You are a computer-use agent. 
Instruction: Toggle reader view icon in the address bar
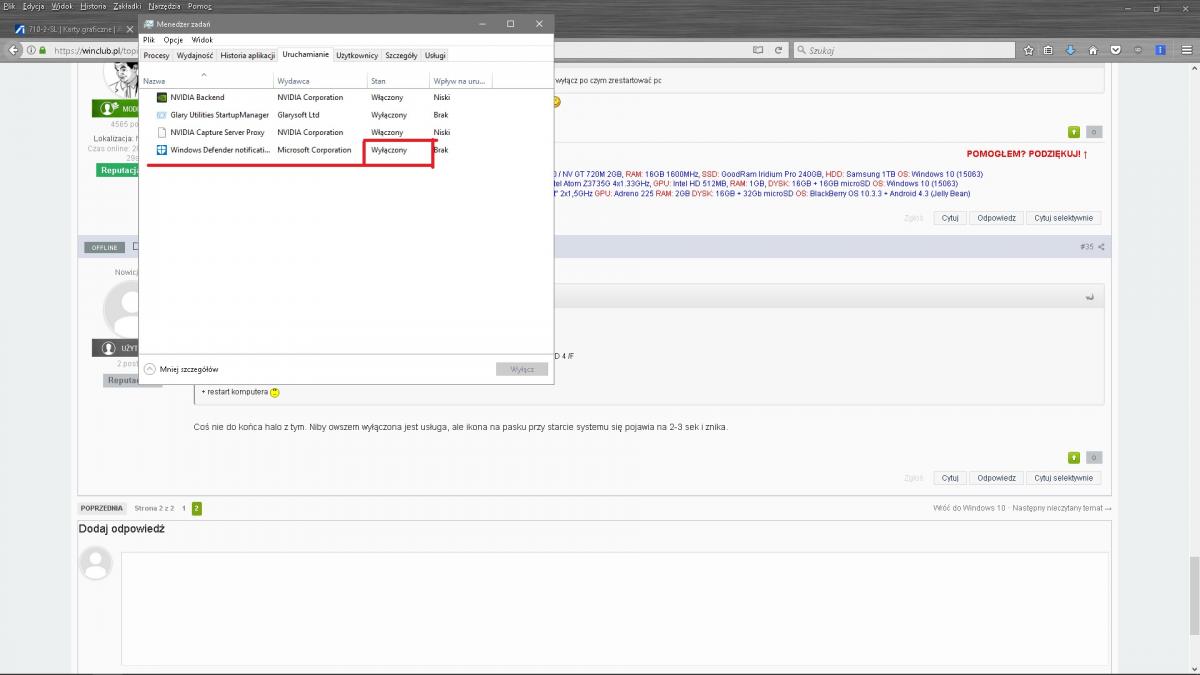tap(759, 50)
